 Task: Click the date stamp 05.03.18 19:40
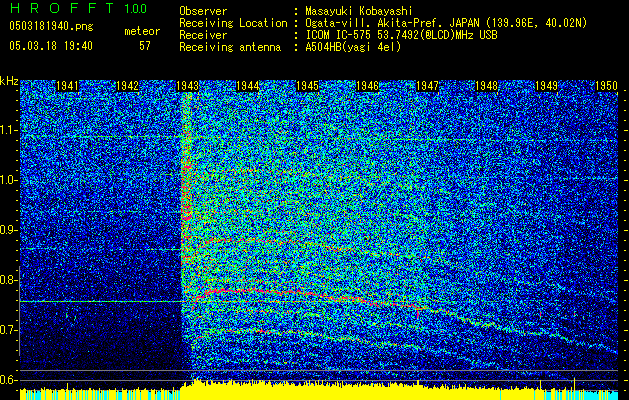(x=51, y=46)
